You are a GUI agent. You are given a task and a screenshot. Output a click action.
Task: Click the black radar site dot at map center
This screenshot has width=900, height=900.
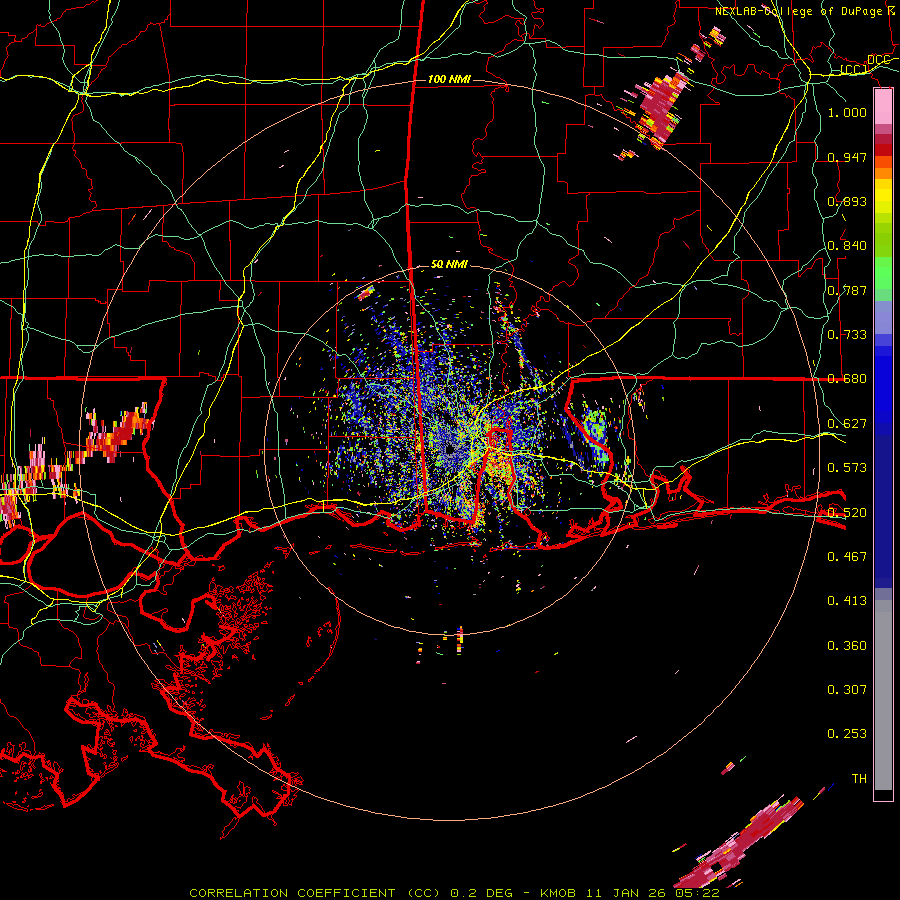point(449,449)
